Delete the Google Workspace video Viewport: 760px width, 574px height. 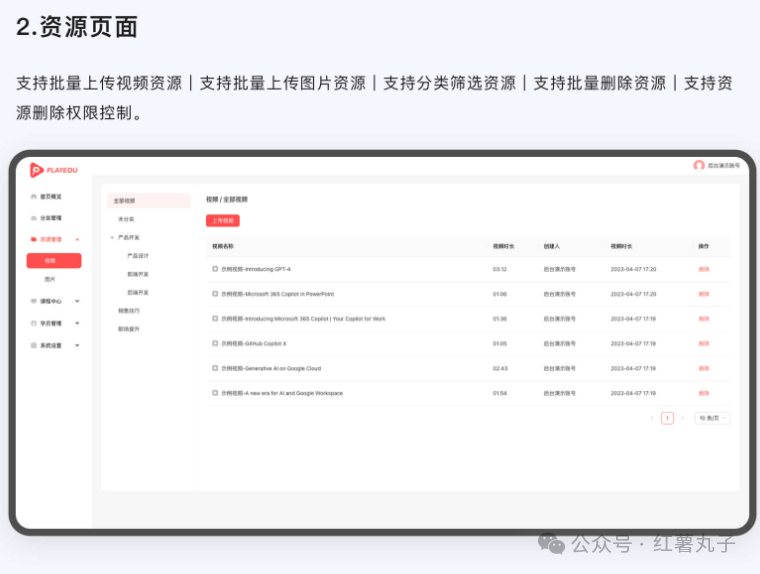pyautogui.click(x=704, y=393)
